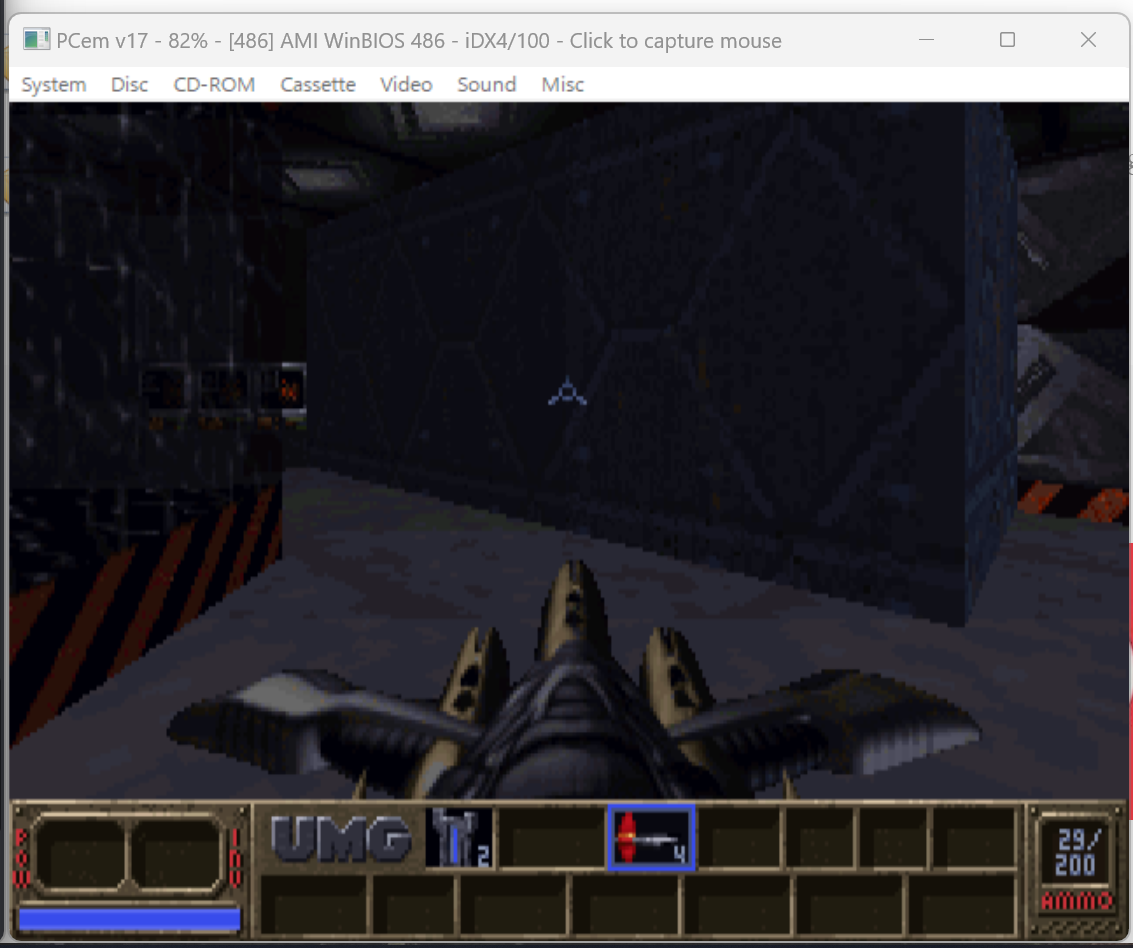Click the triangular crosshair in game view
Viewport: 1133px width, 948px height.
click(x=567, y=391)
